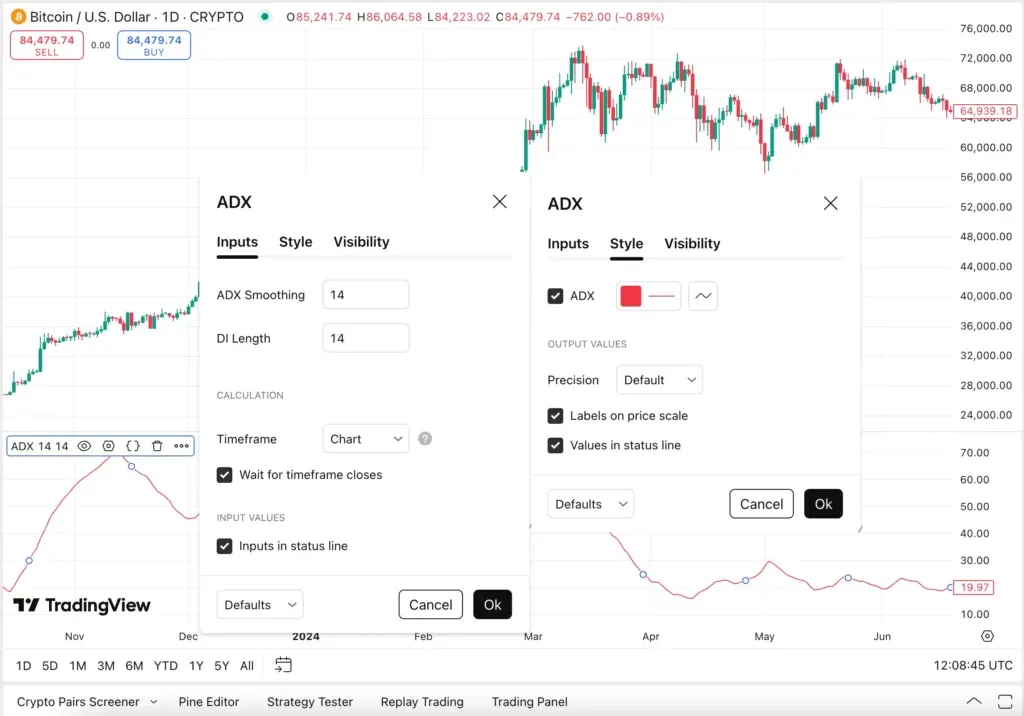
Task: Click the red SELL price button
Action: [47, 45]
